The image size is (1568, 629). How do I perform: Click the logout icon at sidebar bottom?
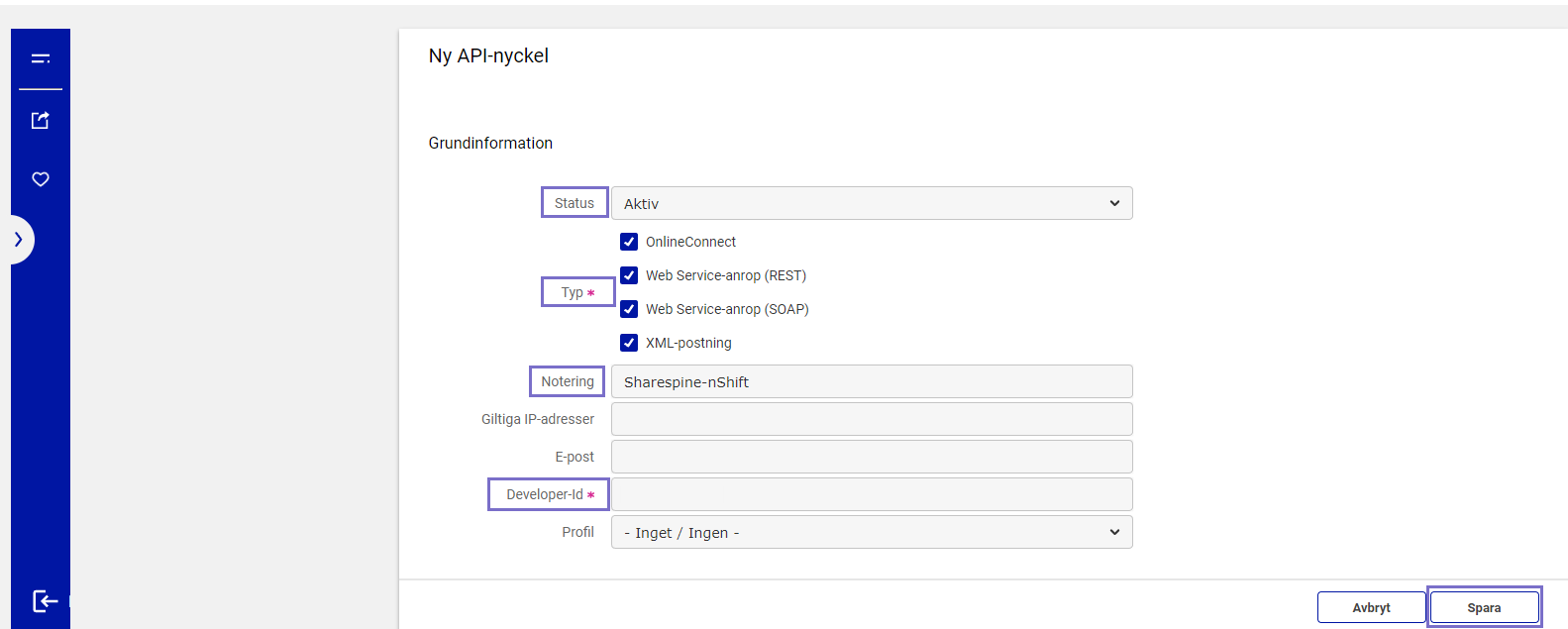click(x=46, y=601)
